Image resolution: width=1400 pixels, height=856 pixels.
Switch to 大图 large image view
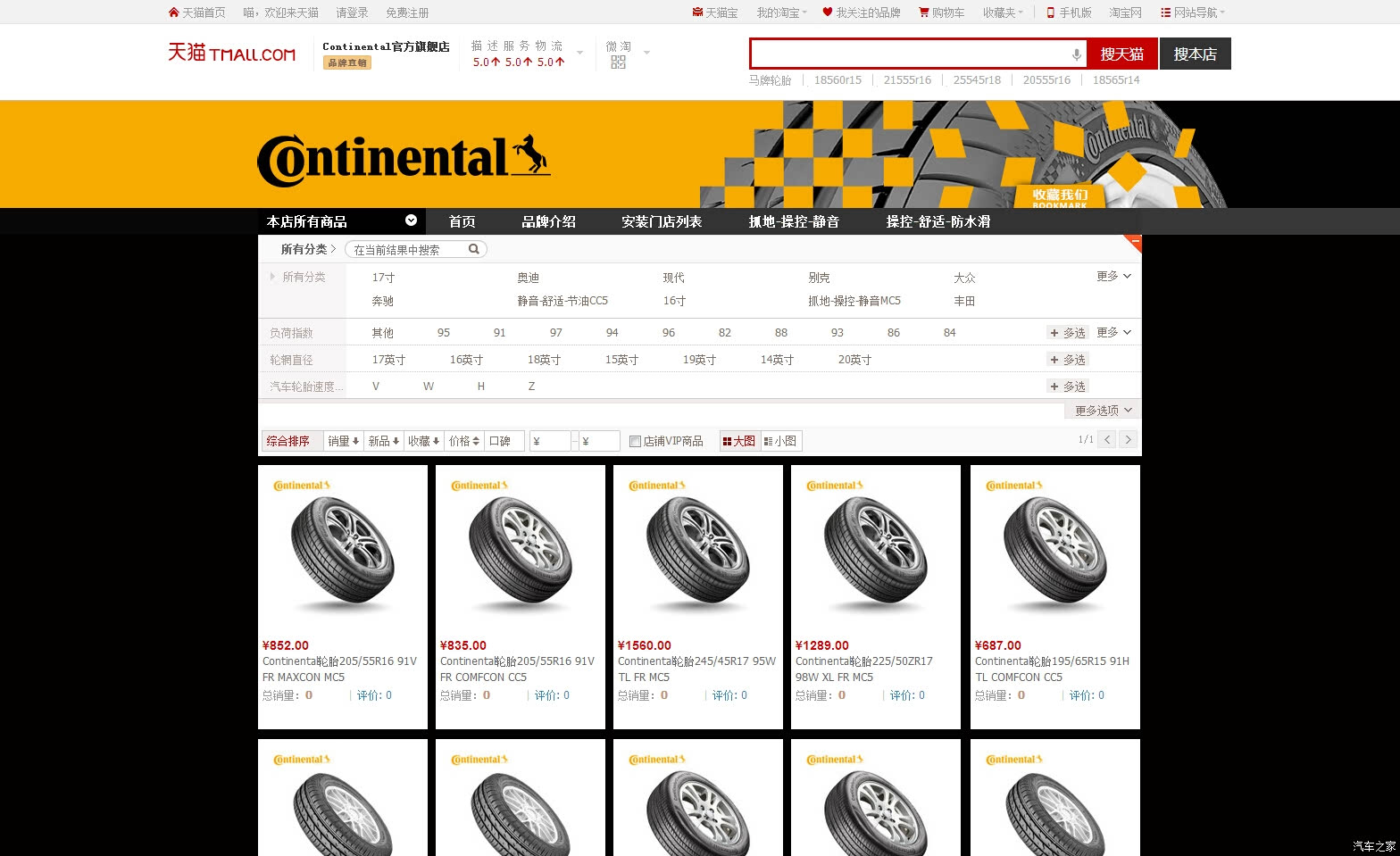[x=739, y=441]
